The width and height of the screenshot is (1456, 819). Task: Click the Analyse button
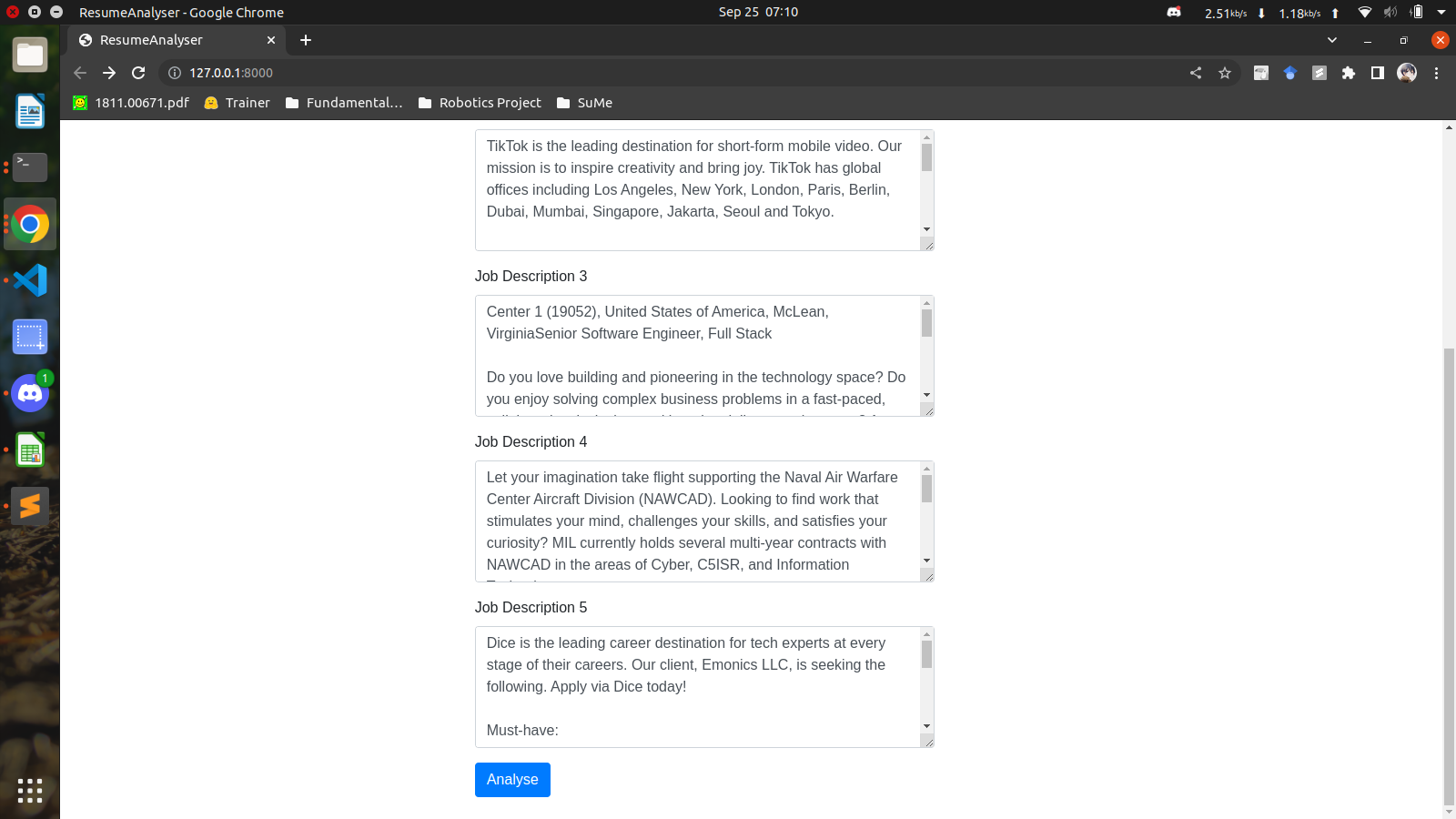pos(512,780)
